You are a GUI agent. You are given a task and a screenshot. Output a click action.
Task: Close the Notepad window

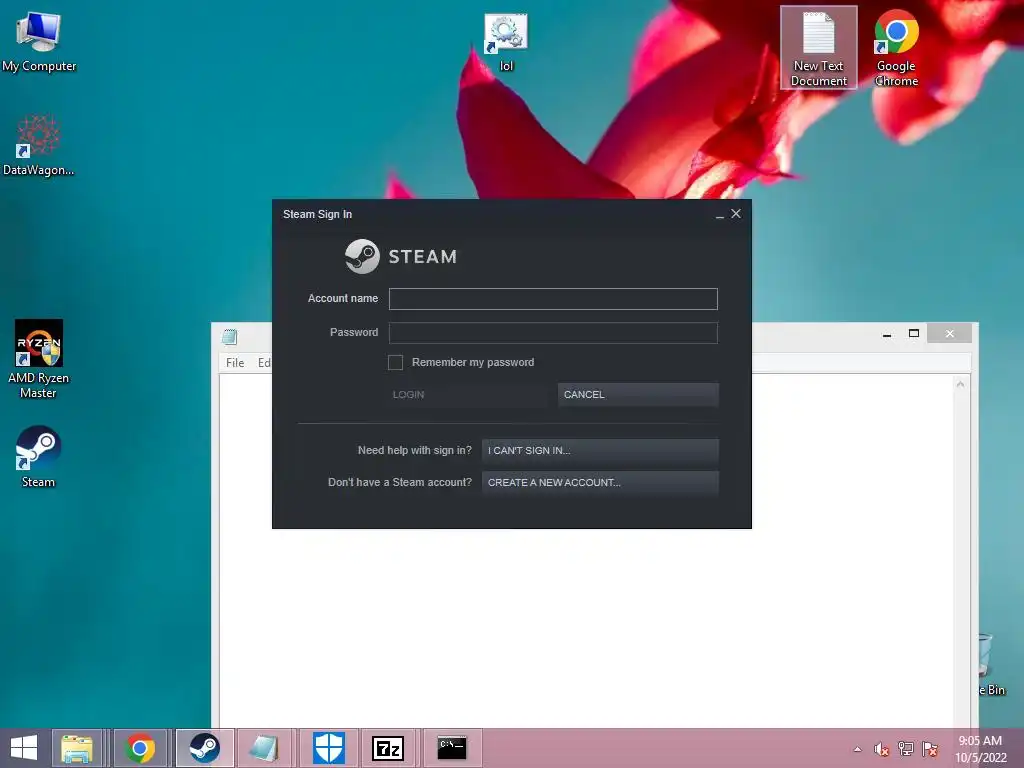pos(950,334)
